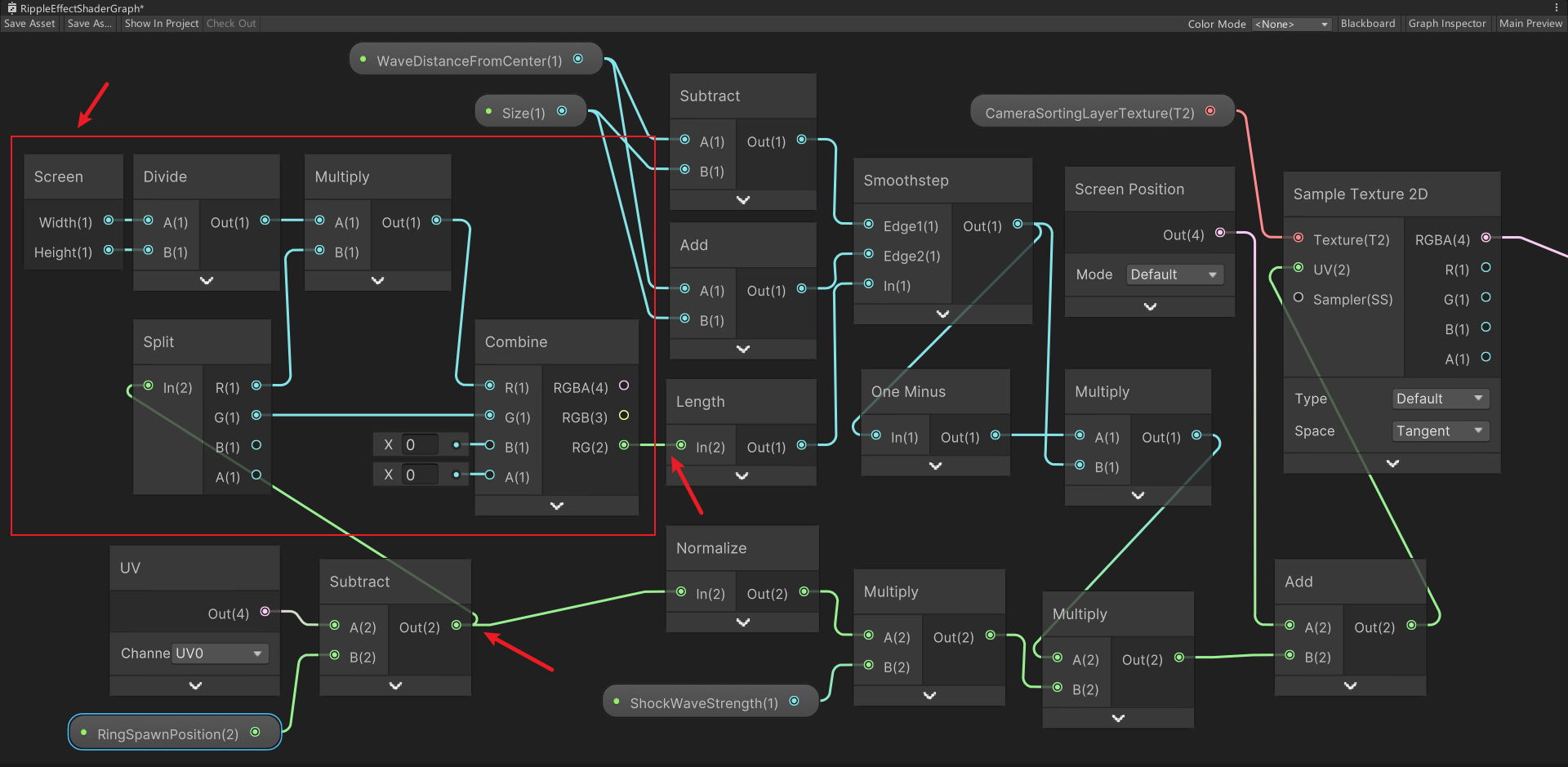Select the Screen Position node title

tap(1129, 190)
